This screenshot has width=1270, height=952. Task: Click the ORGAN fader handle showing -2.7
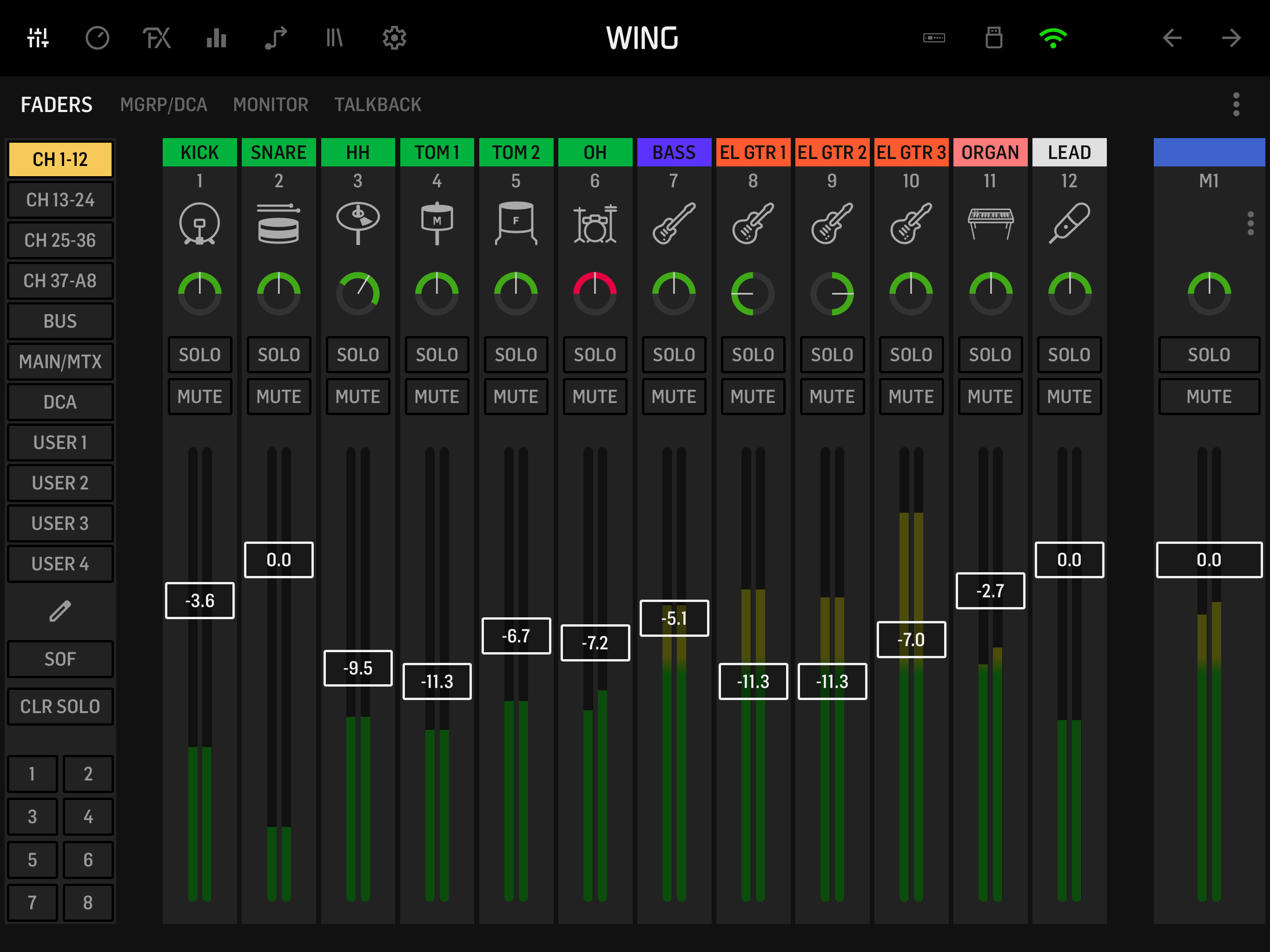[x=991, y=591]
